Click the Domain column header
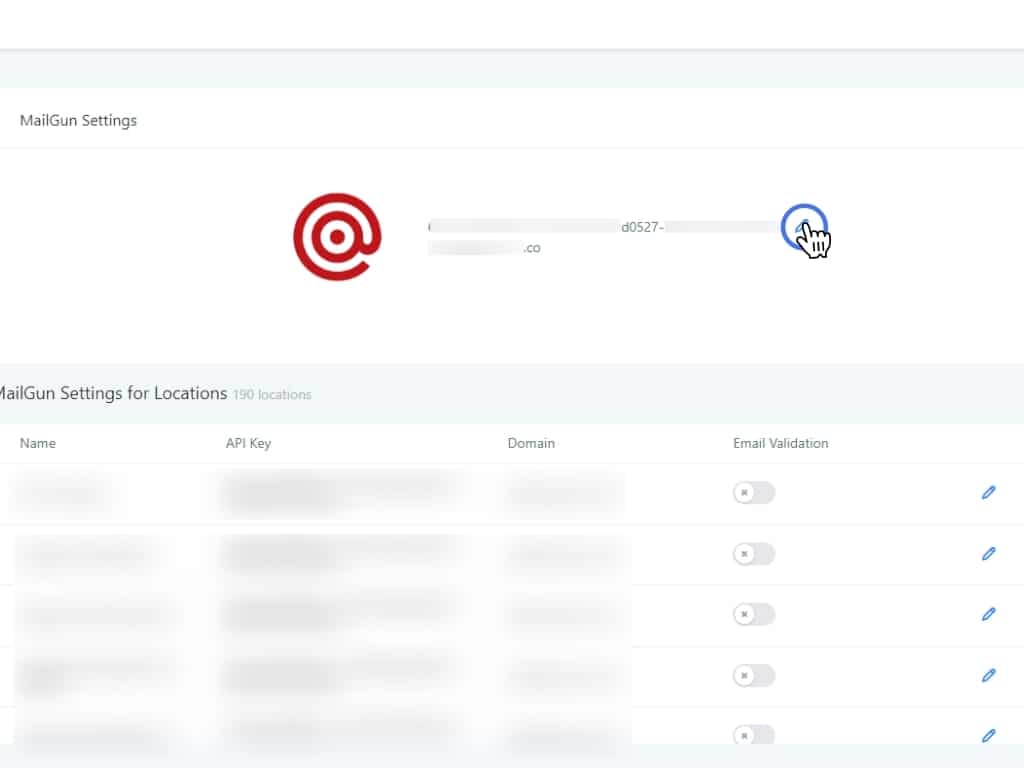This screenshot has width=1024, height=768. pyautogui.click(x=531, y=443)
